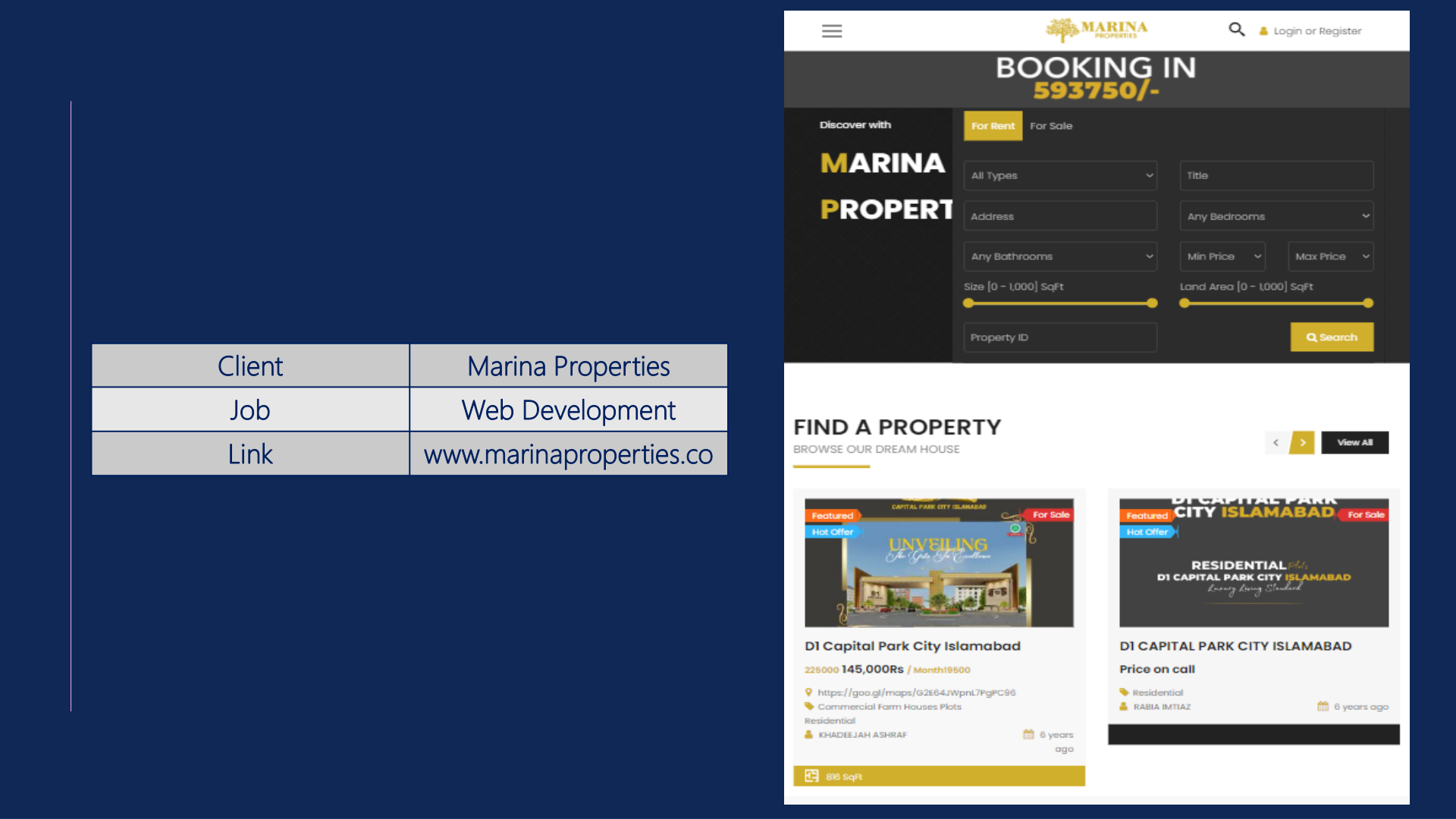Go to next property with yellow arrow
Image resolution: width=1456 pixels, height=819 pixels.
[1302, 443]
